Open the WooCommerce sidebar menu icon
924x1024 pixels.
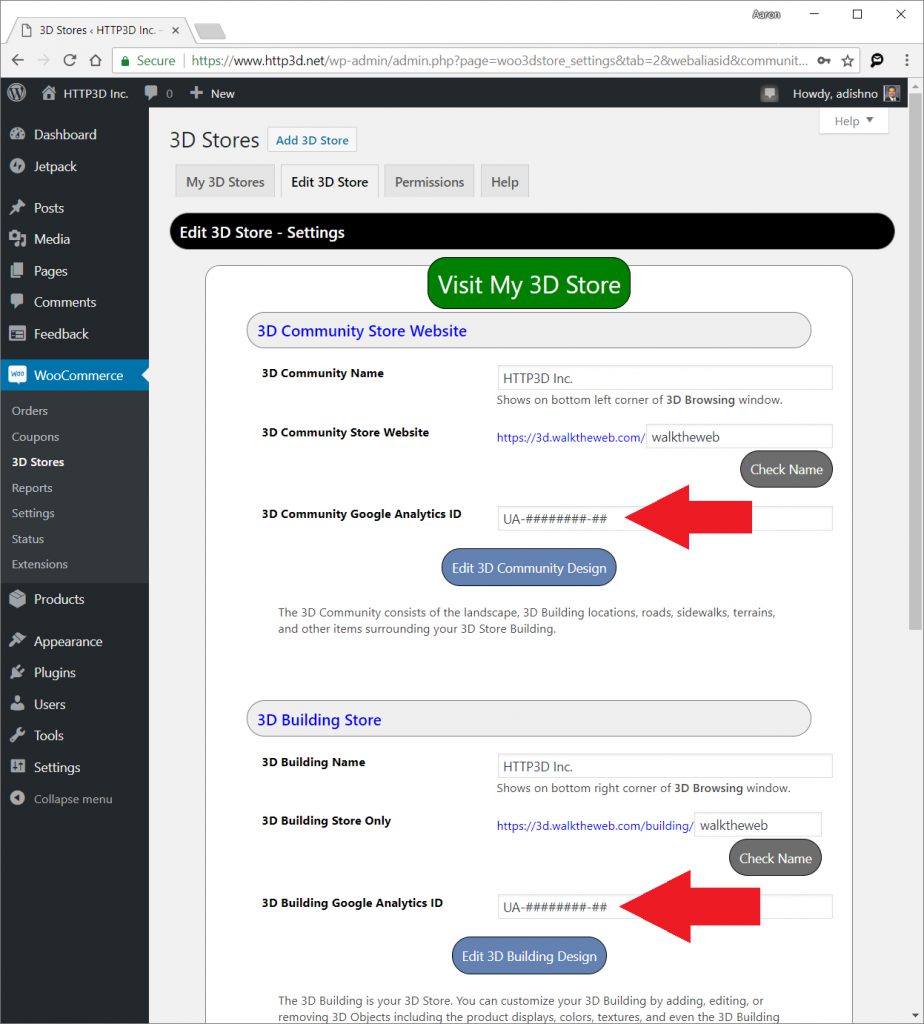19,374
